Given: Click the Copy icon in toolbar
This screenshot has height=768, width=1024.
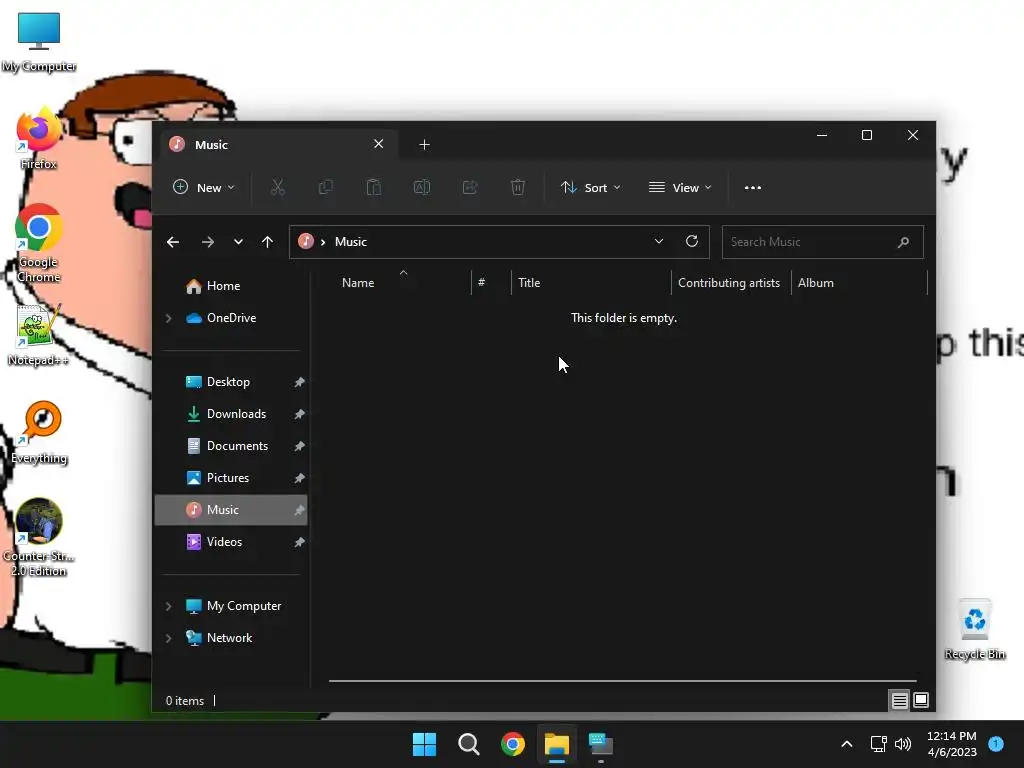Looking at the screenshot, I should click(325, 187).
